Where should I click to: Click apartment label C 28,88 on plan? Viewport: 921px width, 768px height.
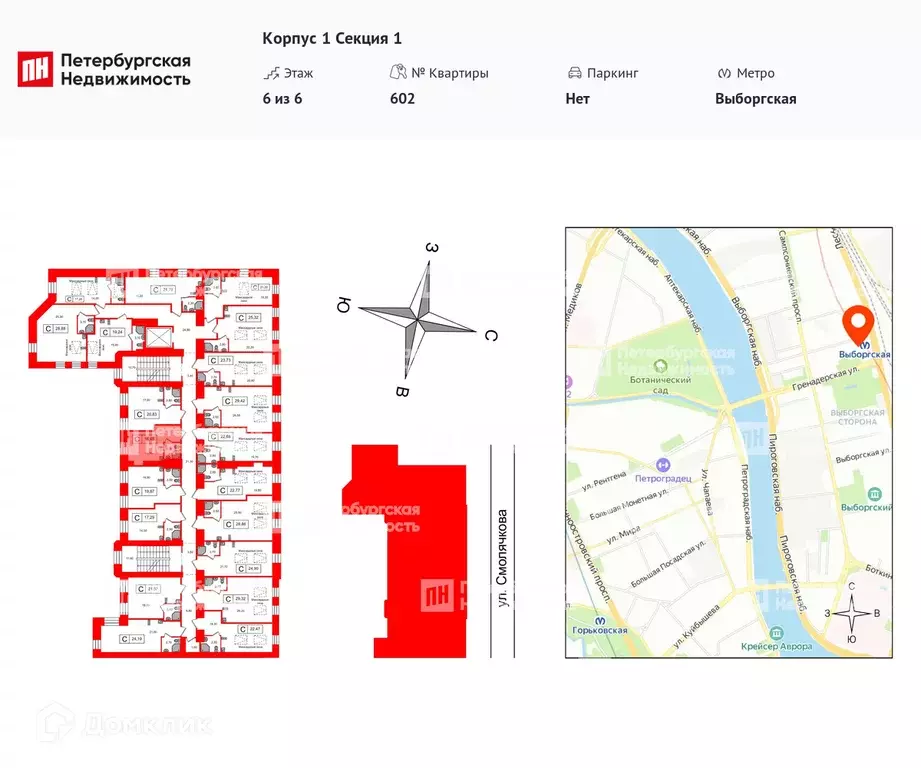click(56, 329)
